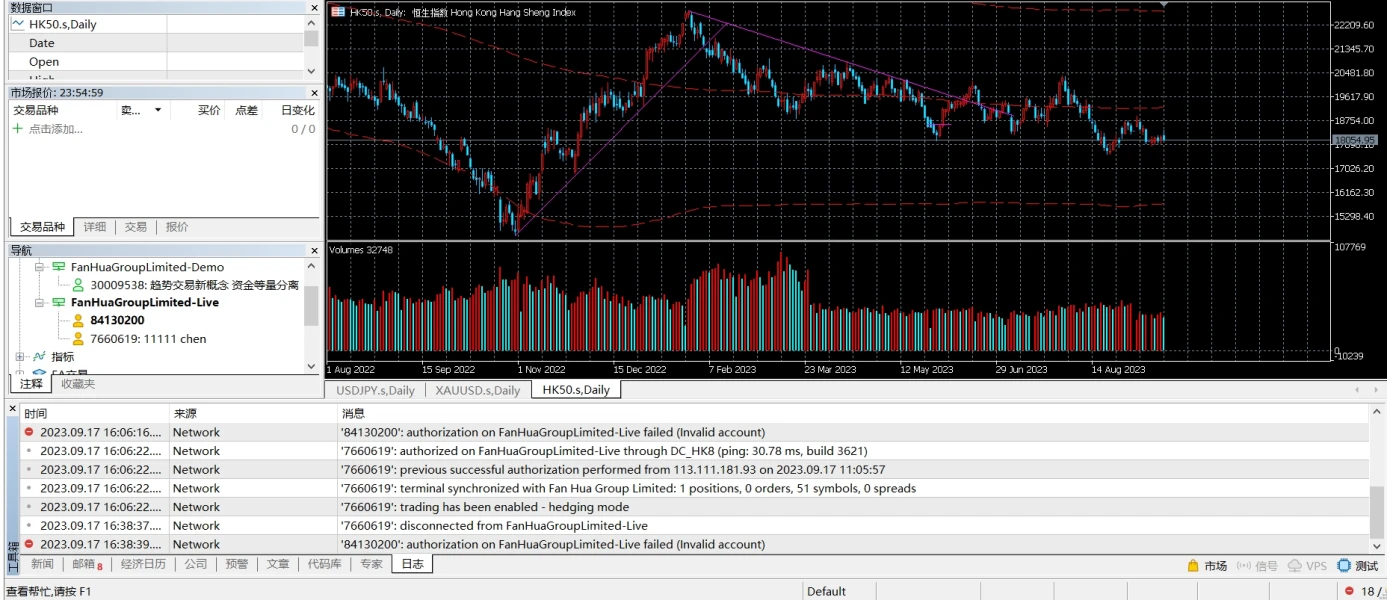Screen dimensions: 1387x600
Task: Close the 导航 navigator panel
Action: (x=313, y=250)
